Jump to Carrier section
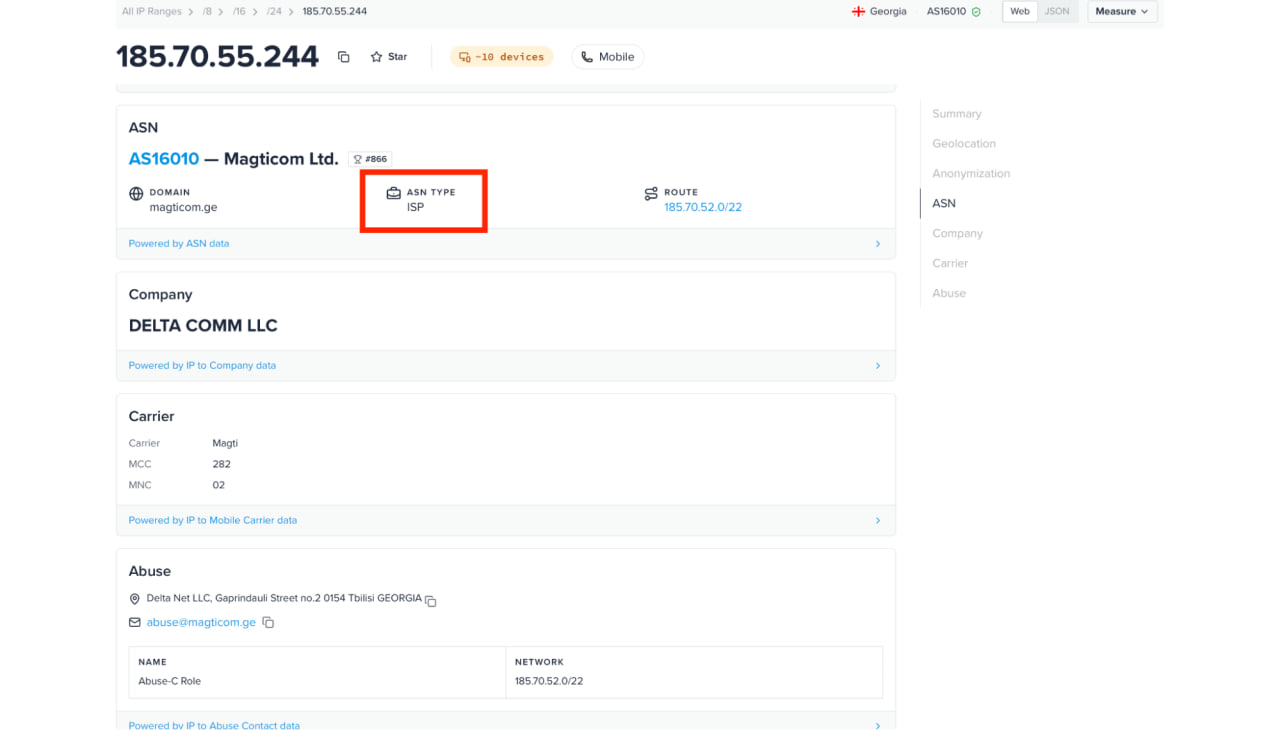 [950, 264]
